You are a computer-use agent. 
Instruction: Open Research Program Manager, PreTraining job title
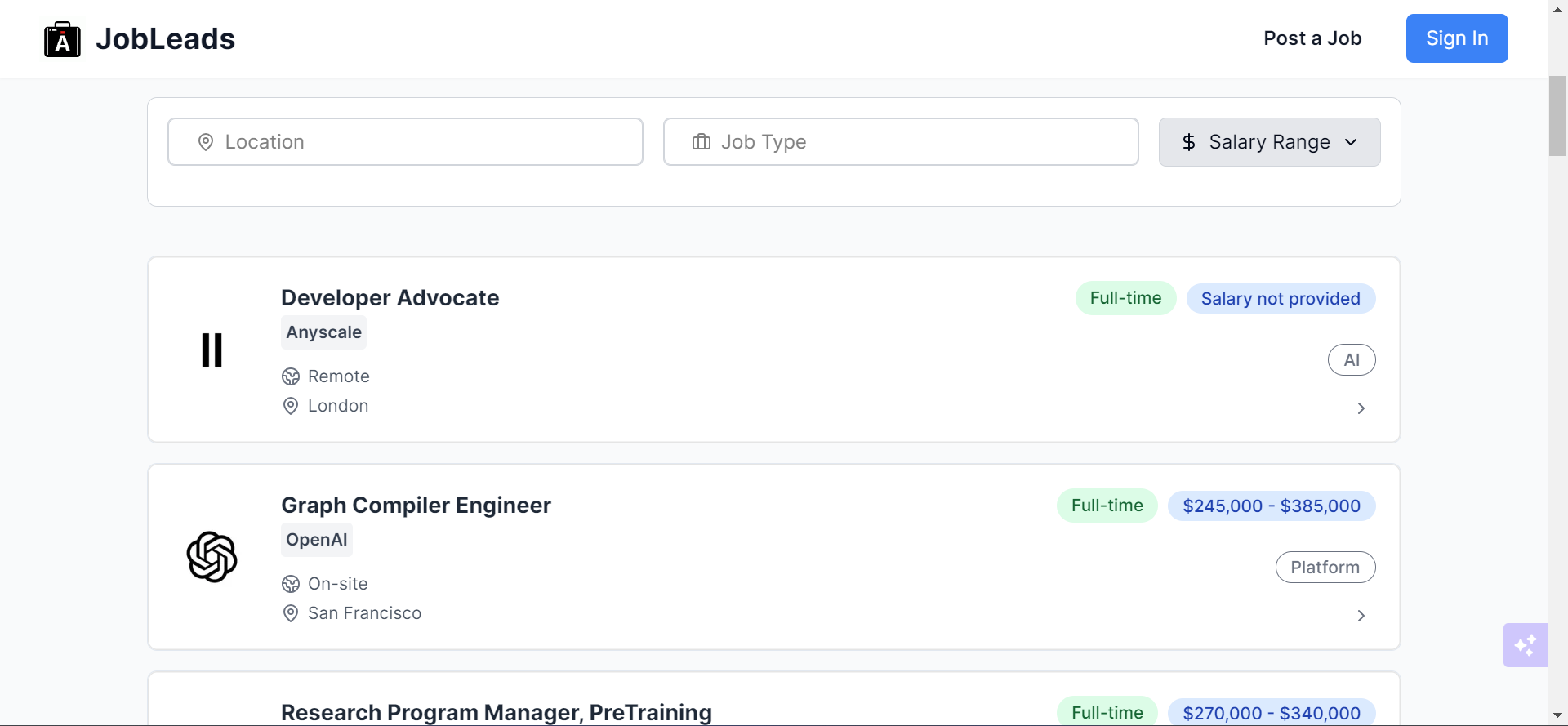coord(497,713)
